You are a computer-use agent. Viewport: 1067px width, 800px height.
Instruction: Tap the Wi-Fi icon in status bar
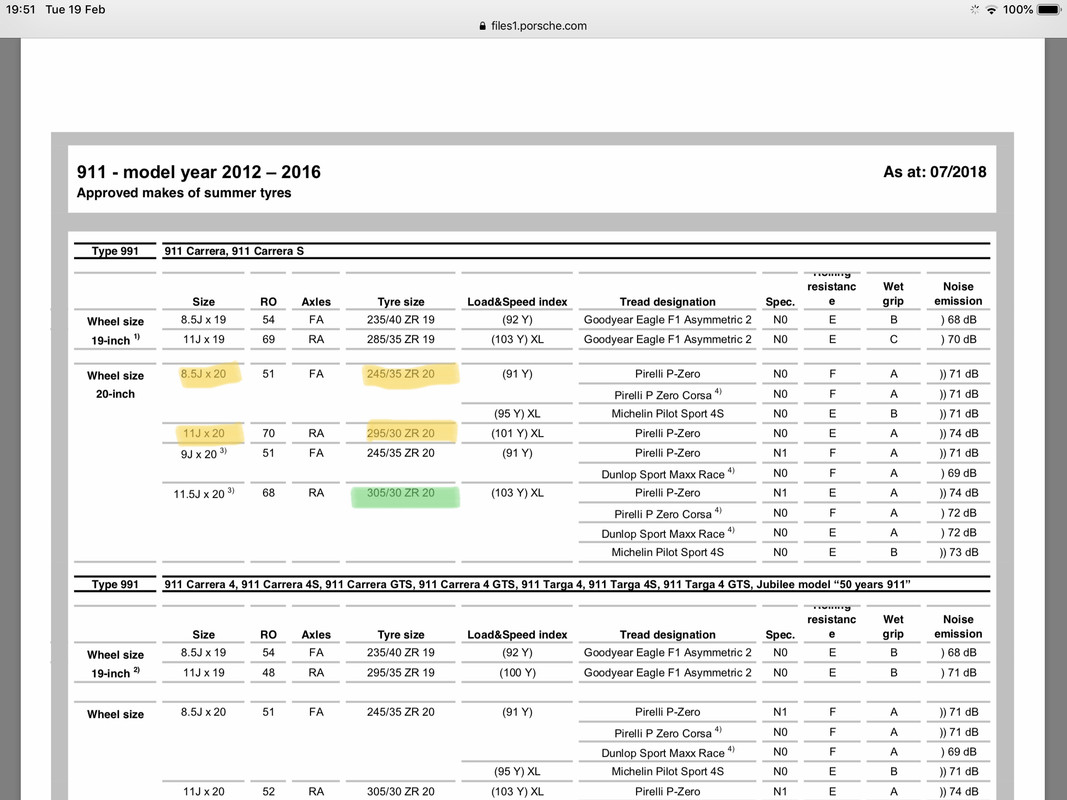991,10
